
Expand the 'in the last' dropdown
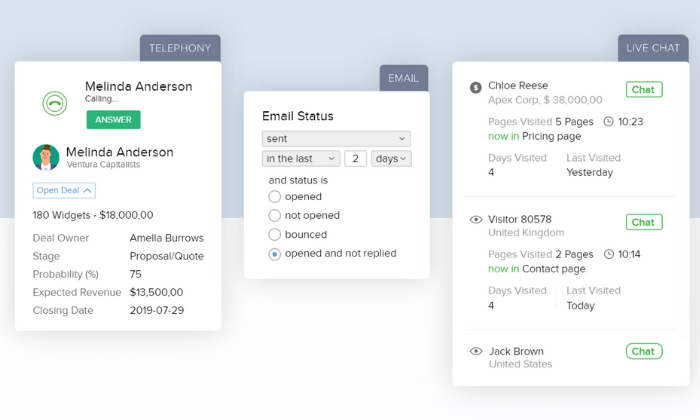pos(301,158)
